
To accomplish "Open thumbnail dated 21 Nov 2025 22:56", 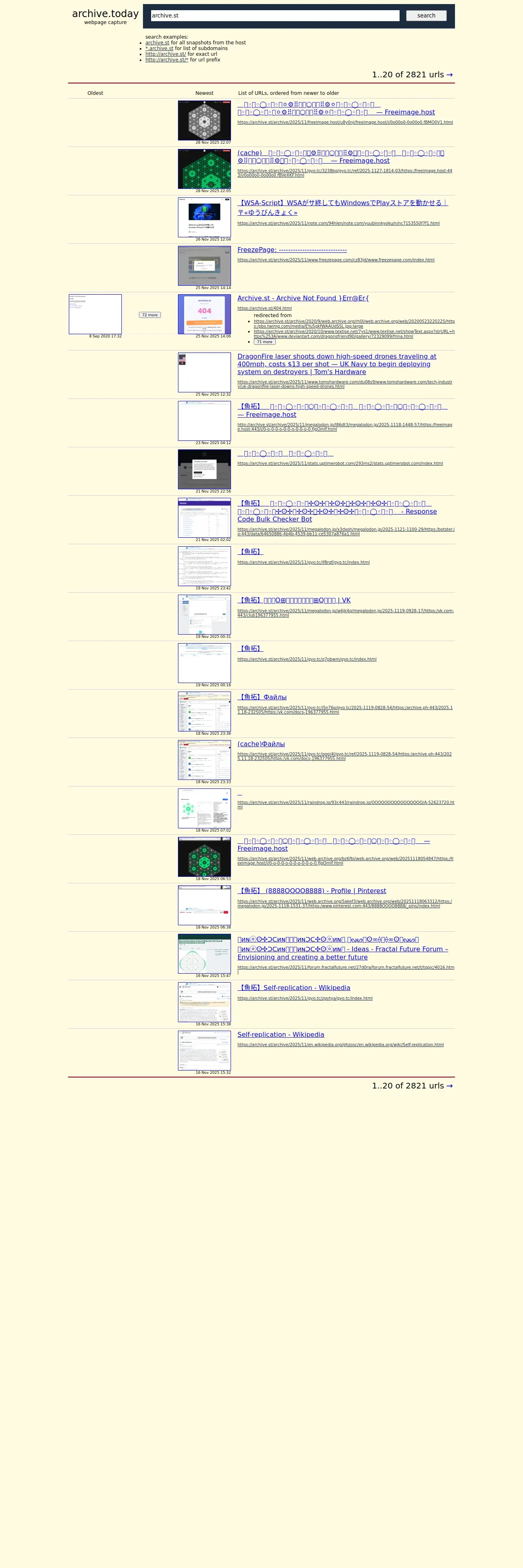I will [204, 469].
